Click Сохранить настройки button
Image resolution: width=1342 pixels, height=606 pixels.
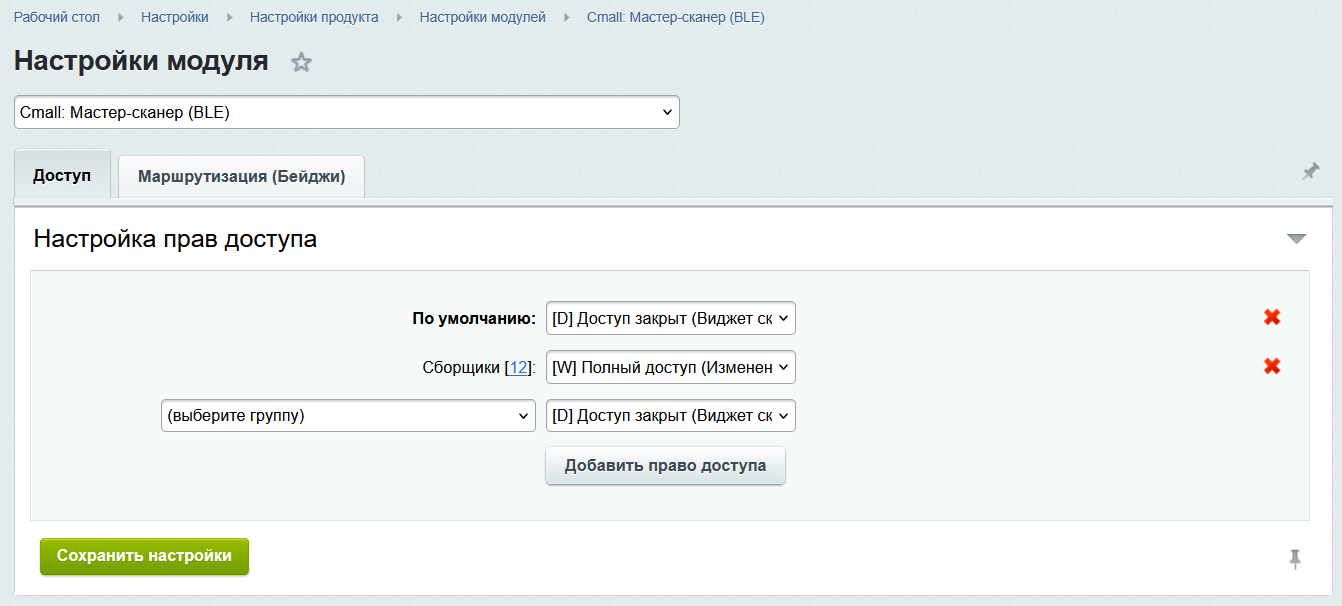(x=144, y=556)
